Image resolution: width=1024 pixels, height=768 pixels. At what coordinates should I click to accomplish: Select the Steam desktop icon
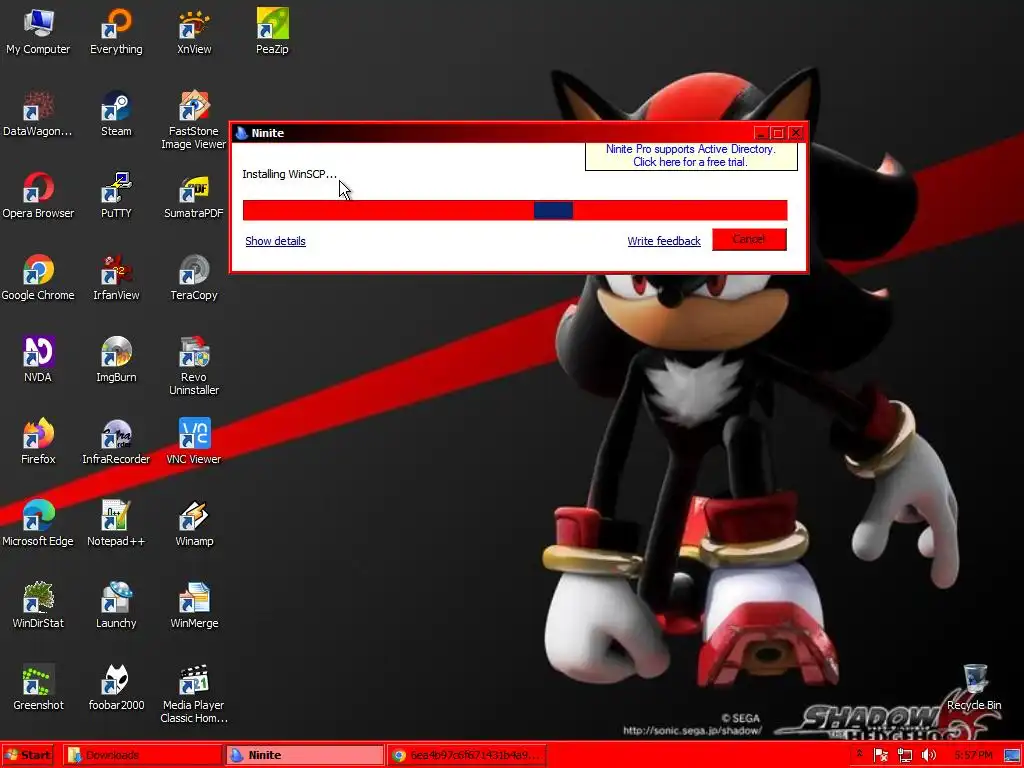point(116,114)
